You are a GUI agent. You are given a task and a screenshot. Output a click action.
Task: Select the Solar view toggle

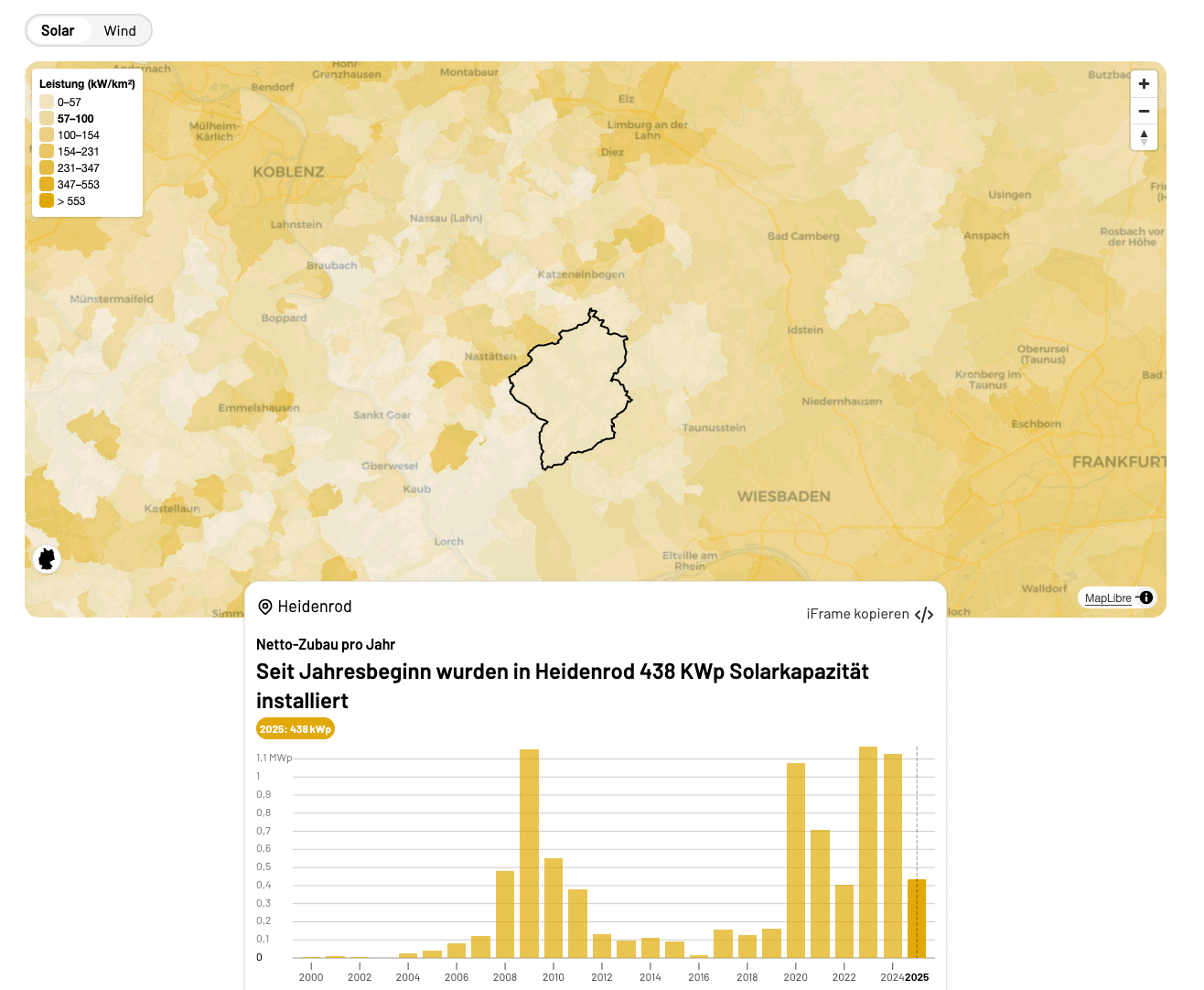[58, 30]
